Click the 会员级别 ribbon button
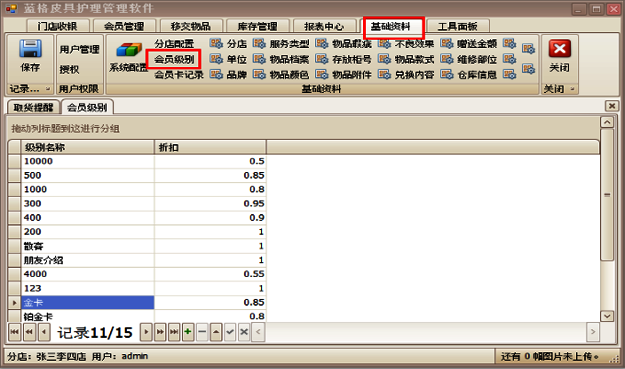The image size is (625, 369). point(174,59)
